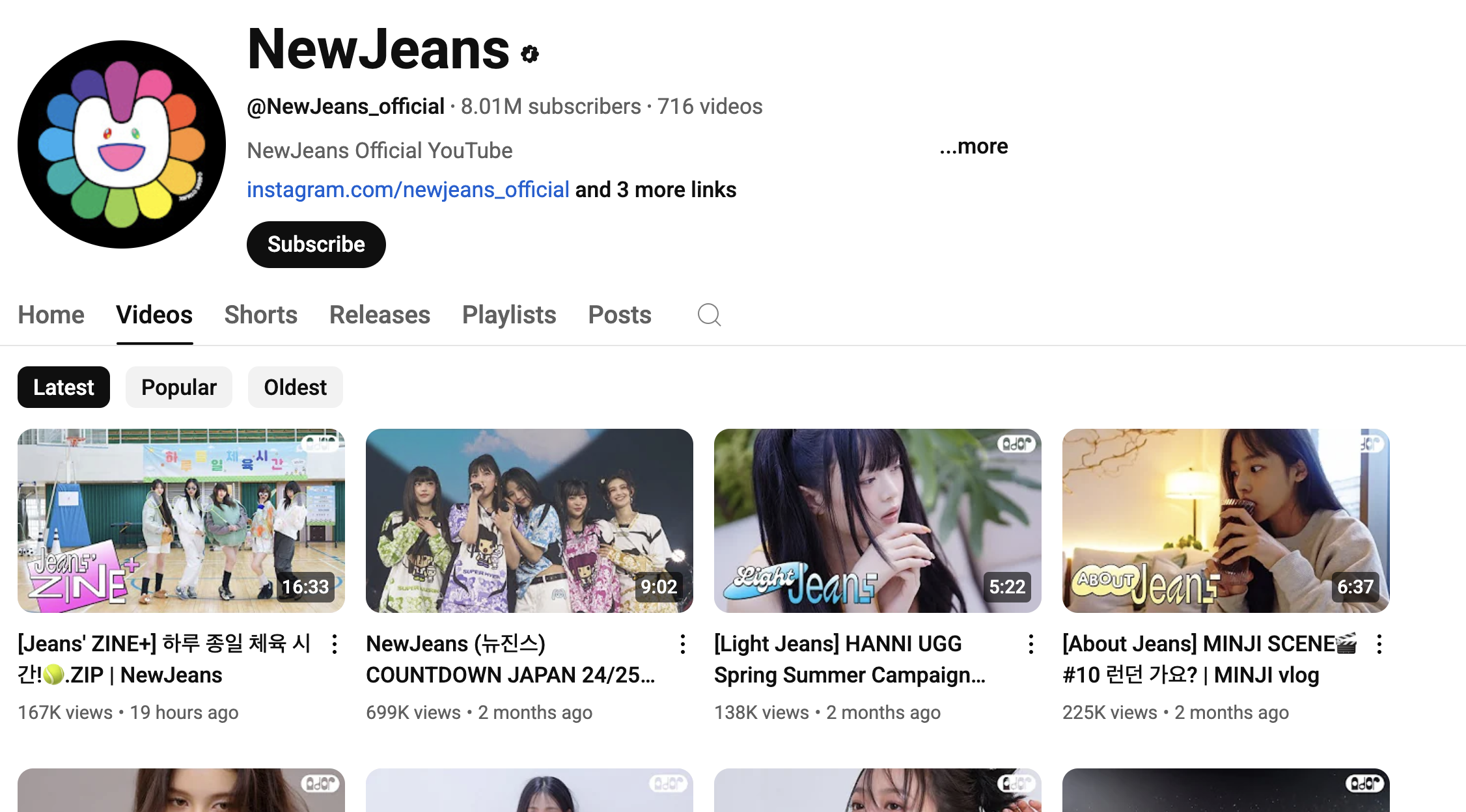Play the 16:33 Jeans' ZINE thumbnail

point(181,521)
